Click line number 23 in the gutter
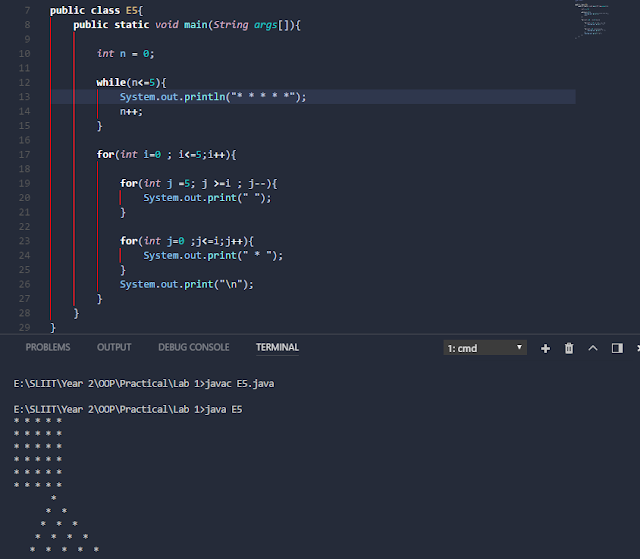The height and width of the screenshot is (559, 640). (x=24, y=241)
